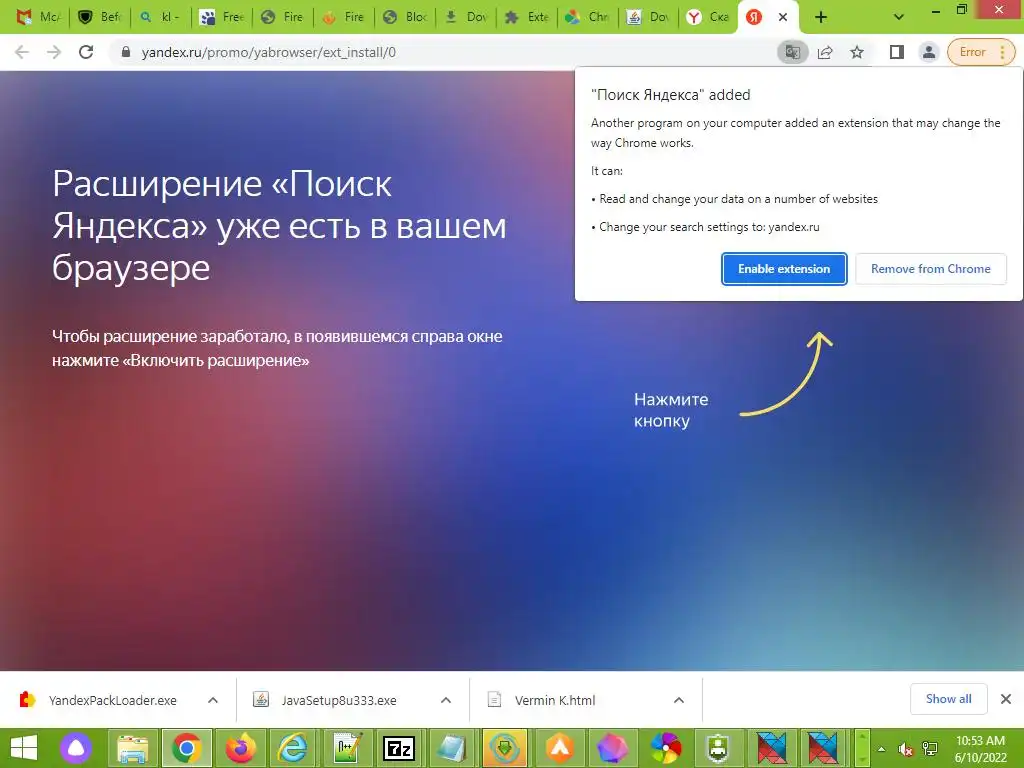Reload the current page
Viewport: 1024px width, 768px height.
click(86, 52)
